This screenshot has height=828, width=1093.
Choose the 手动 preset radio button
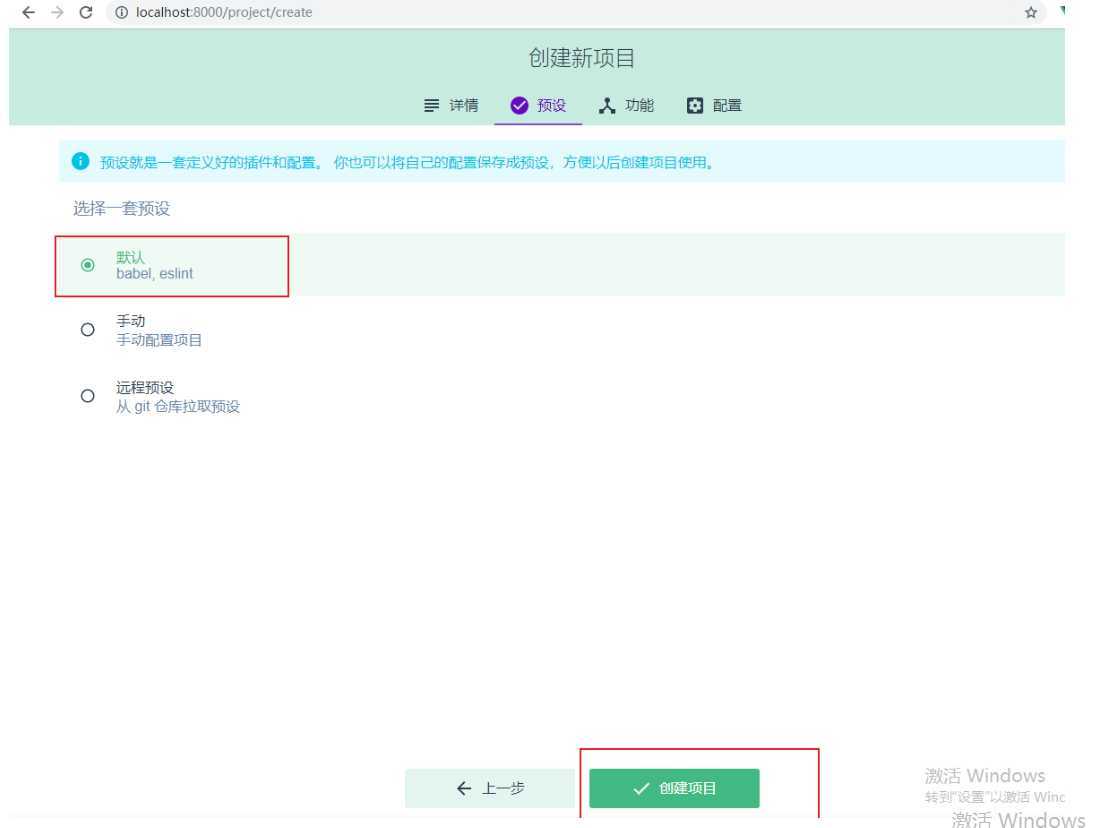(87, 329)
